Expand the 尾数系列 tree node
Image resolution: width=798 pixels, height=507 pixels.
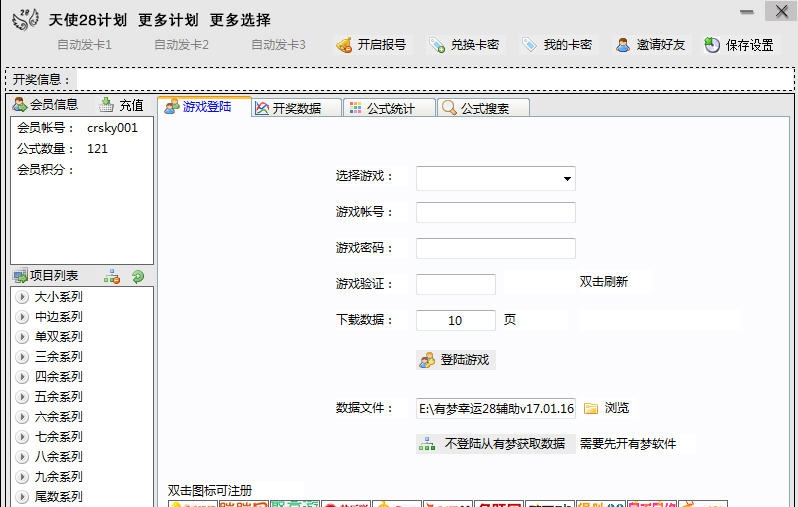coord(21,496)
